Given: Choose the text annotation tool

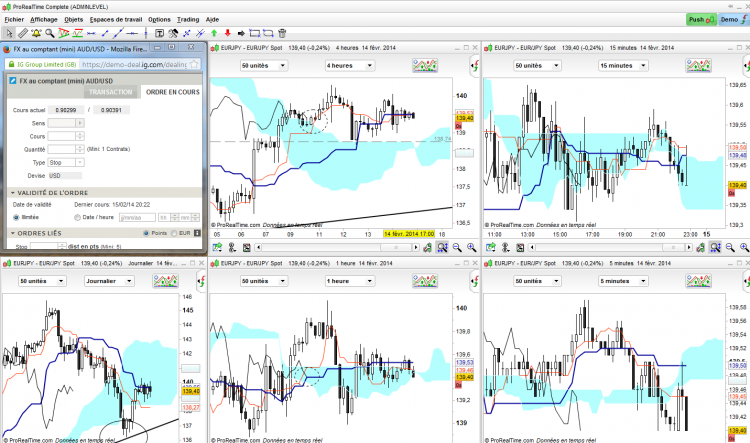Looking at the screenshot, I should tap(159, 33).
